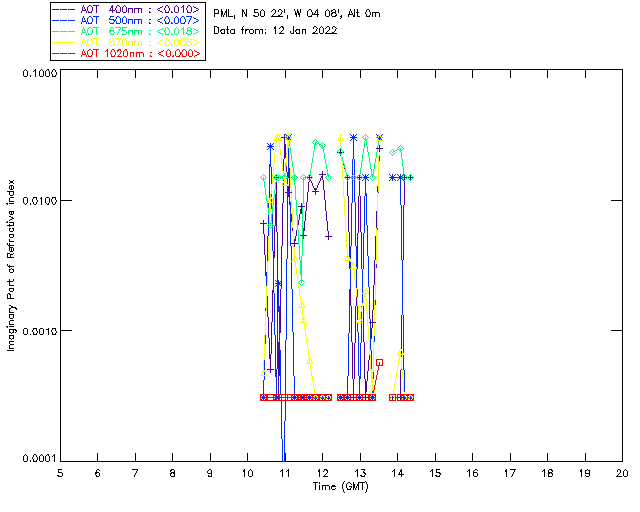Click the x-axis tick label 20
This screenshot has width=640, height=512.
coord(621,472)
